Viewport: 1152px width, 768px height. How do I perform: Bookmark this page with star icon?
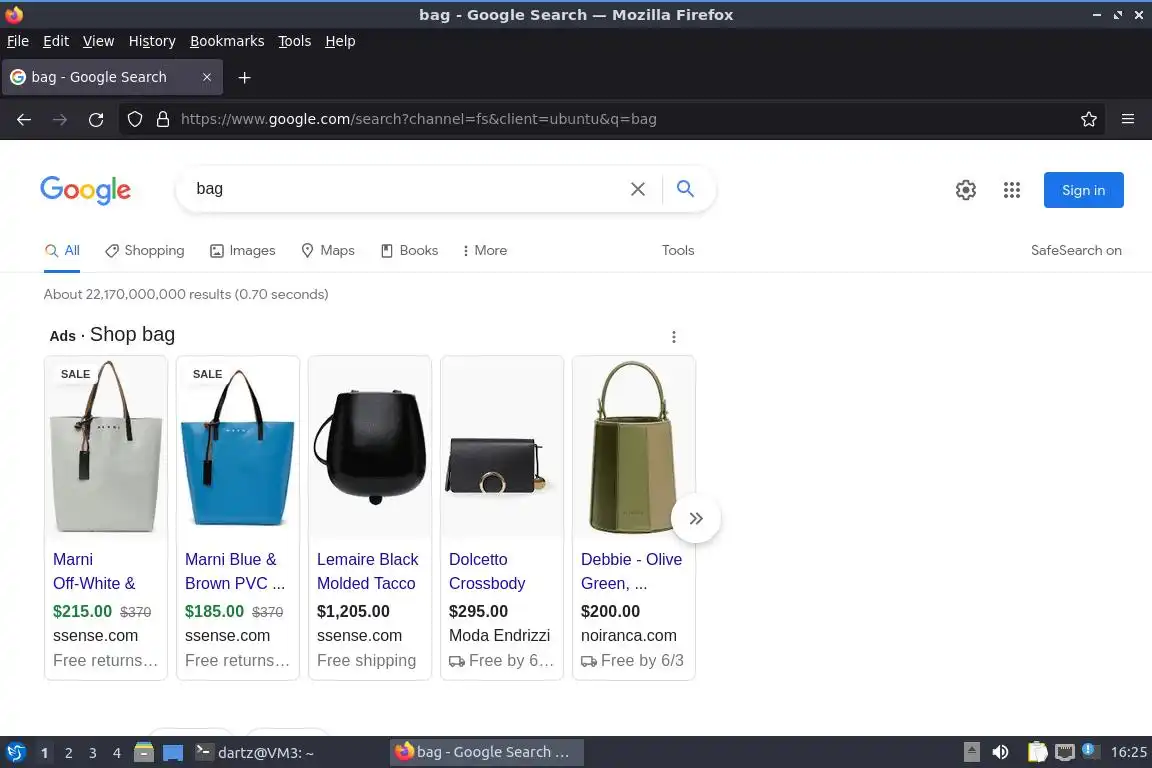tap(1089, 119)
